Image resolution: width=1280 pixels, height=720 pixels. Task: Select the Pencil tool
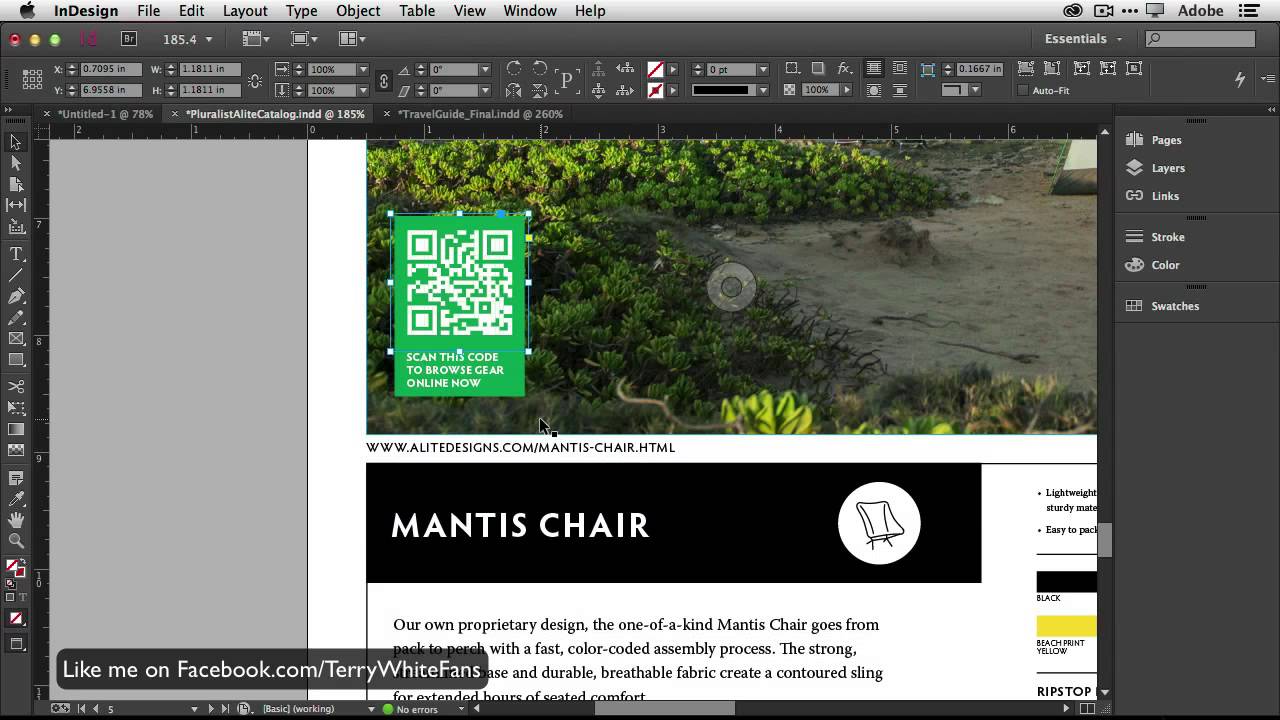click(16, 317)
